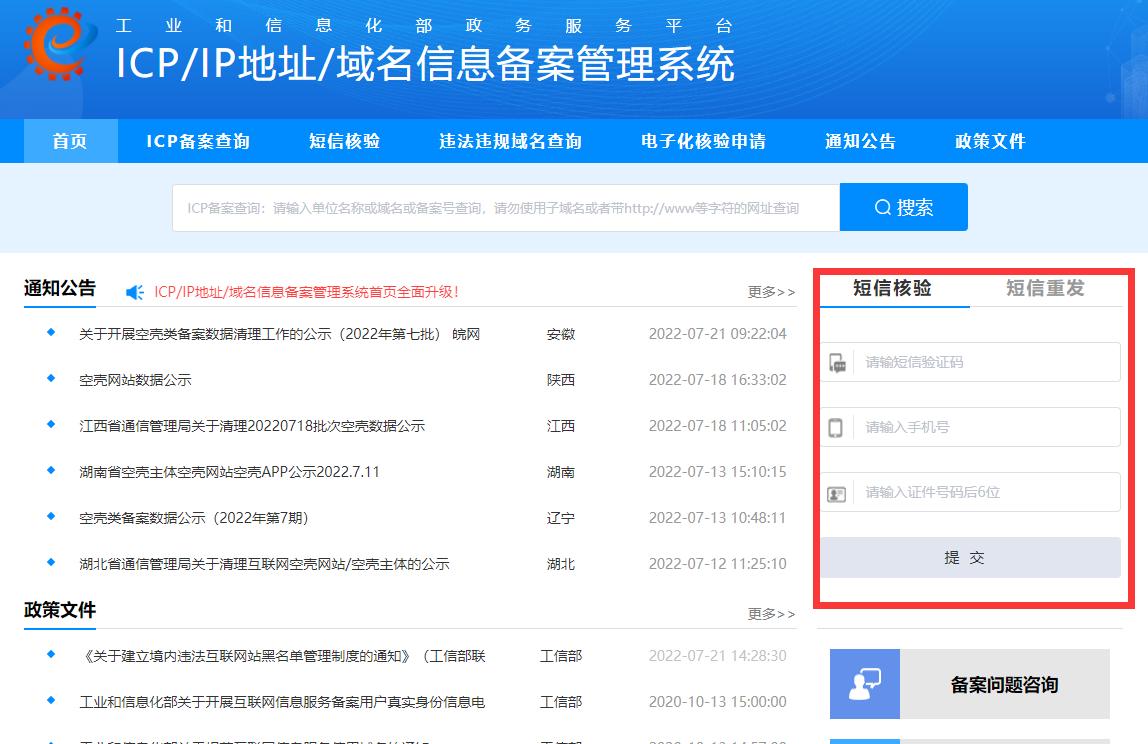1148x744 pixels.
Task: Open ICP备案查询 from the navigation
Action: point(198,142)
